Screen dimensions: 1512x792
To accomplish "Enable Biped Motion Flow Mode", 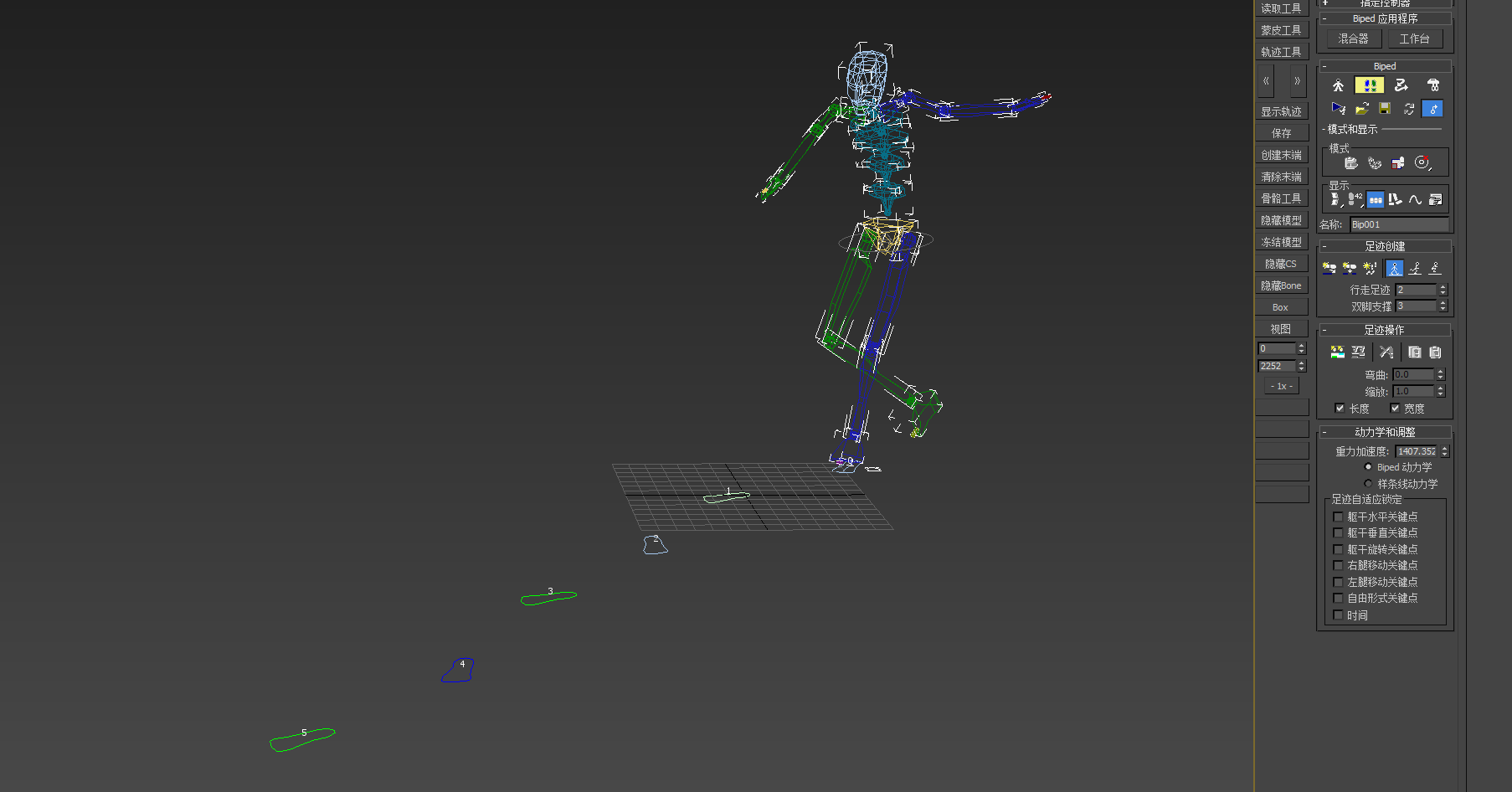I will 1401,85.
